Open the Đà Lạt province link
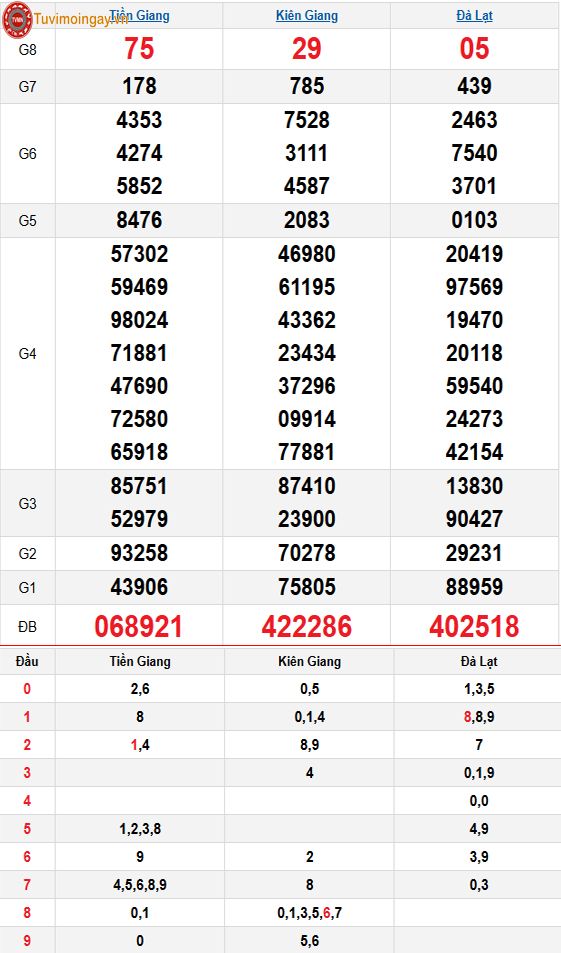The width and height of the screenshot is (561, 953). point(474,15)
